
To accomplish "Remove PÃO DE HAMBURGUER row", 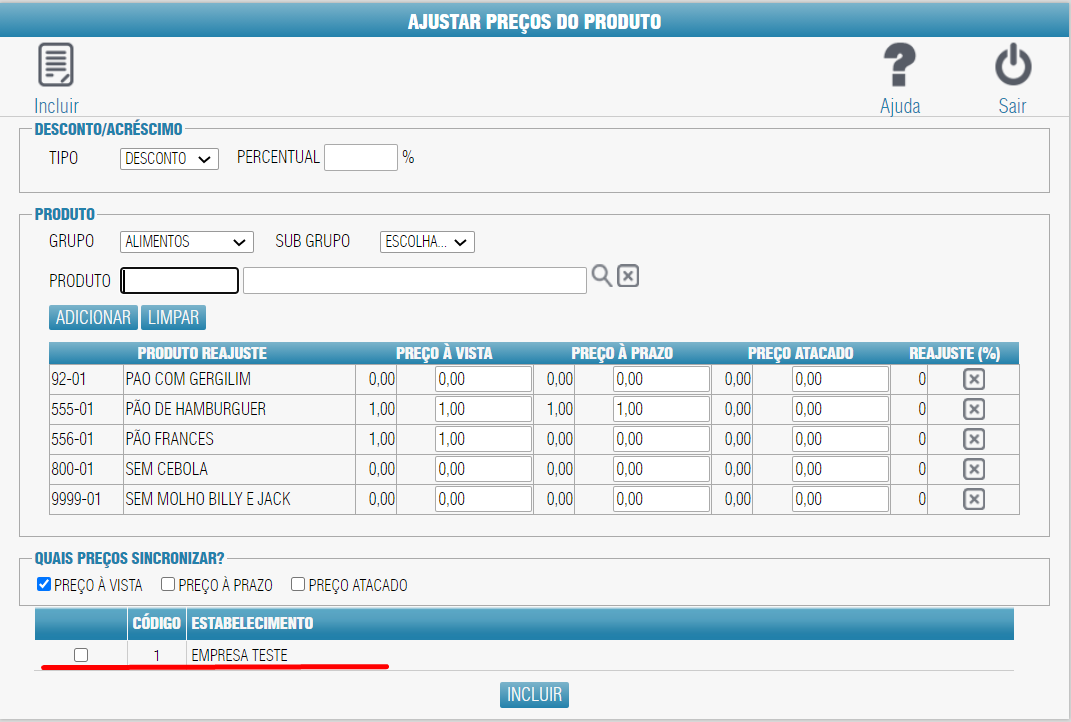I will 973,409.
